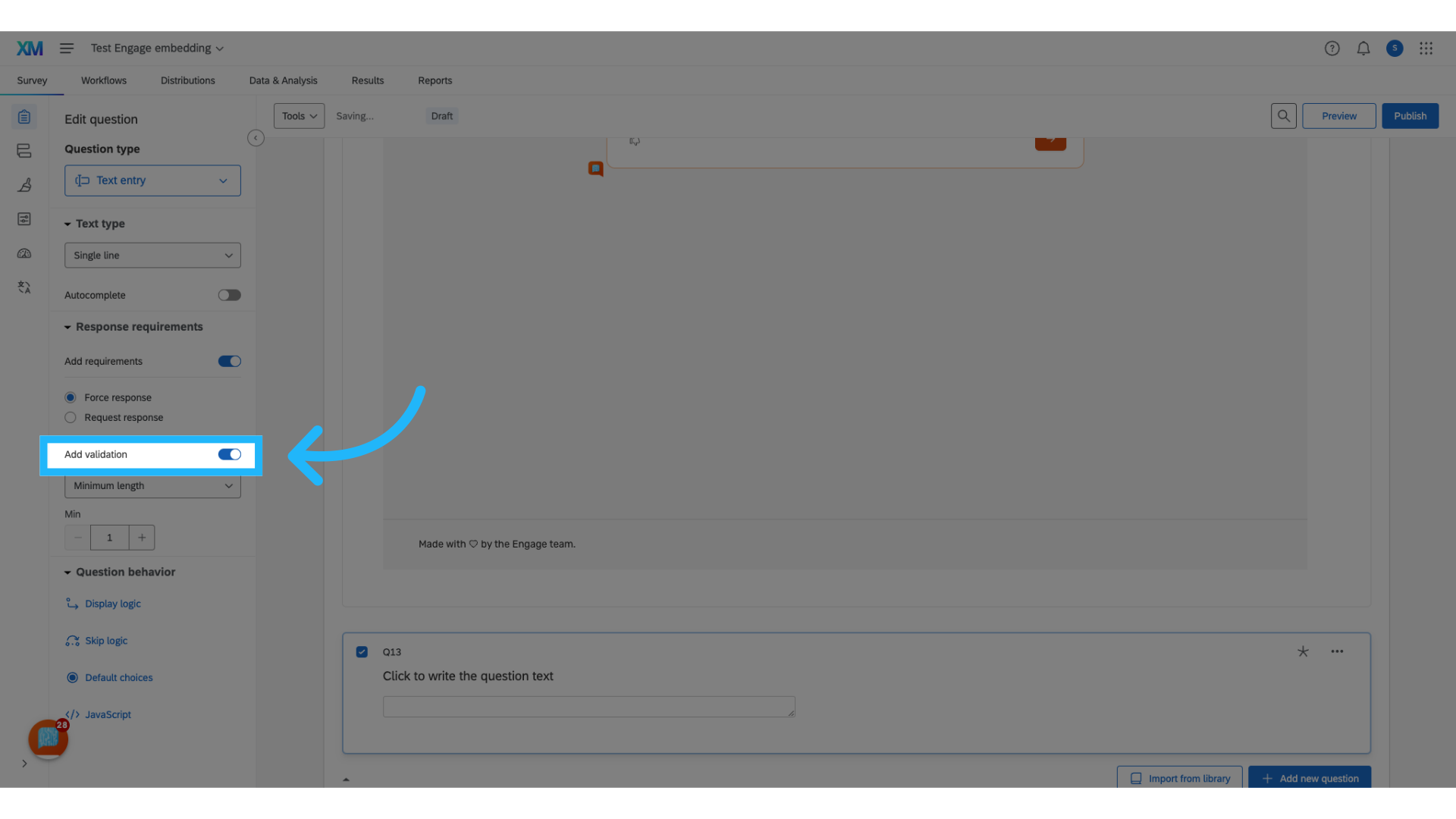This screenshot has height=819, width=1456.
Task: Switch to the Workflows tab
Action: (x=104, y=80)
